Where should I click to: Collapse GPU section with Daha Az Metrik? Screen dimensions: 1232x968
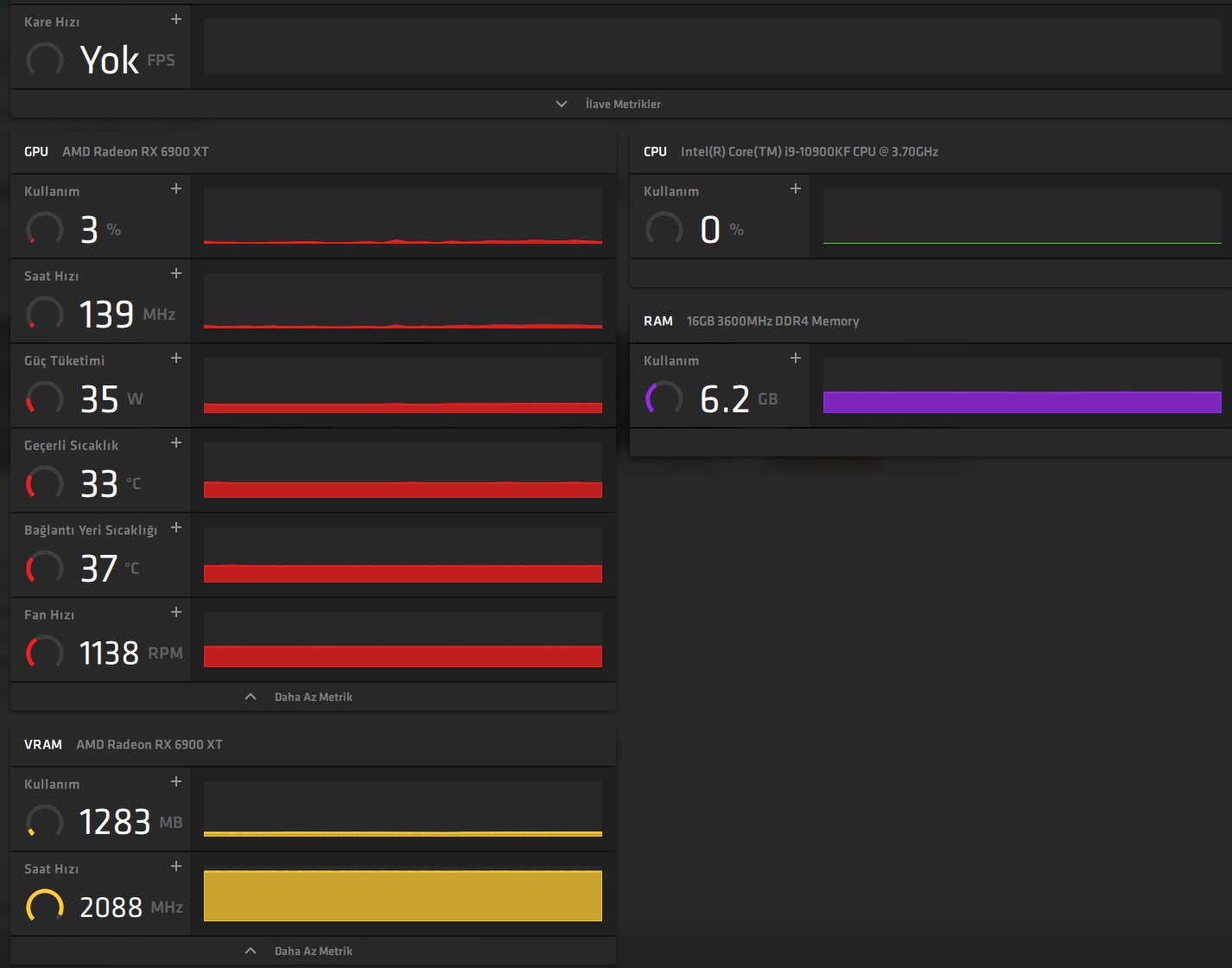tap(299, 697)
